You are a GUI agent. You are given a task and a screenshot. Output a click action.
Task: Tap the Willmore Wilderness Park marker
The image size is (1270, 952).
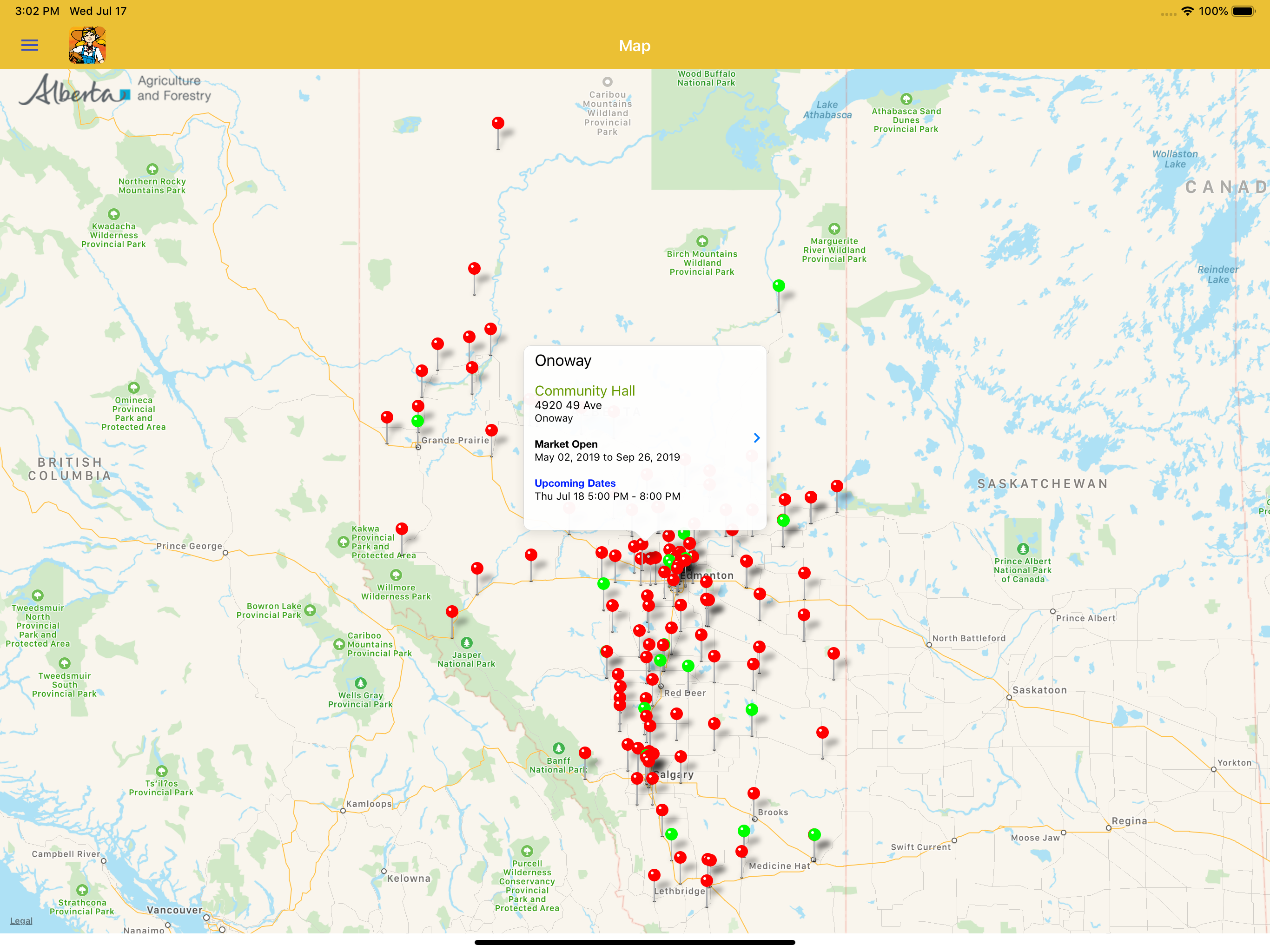pos(396,575)
